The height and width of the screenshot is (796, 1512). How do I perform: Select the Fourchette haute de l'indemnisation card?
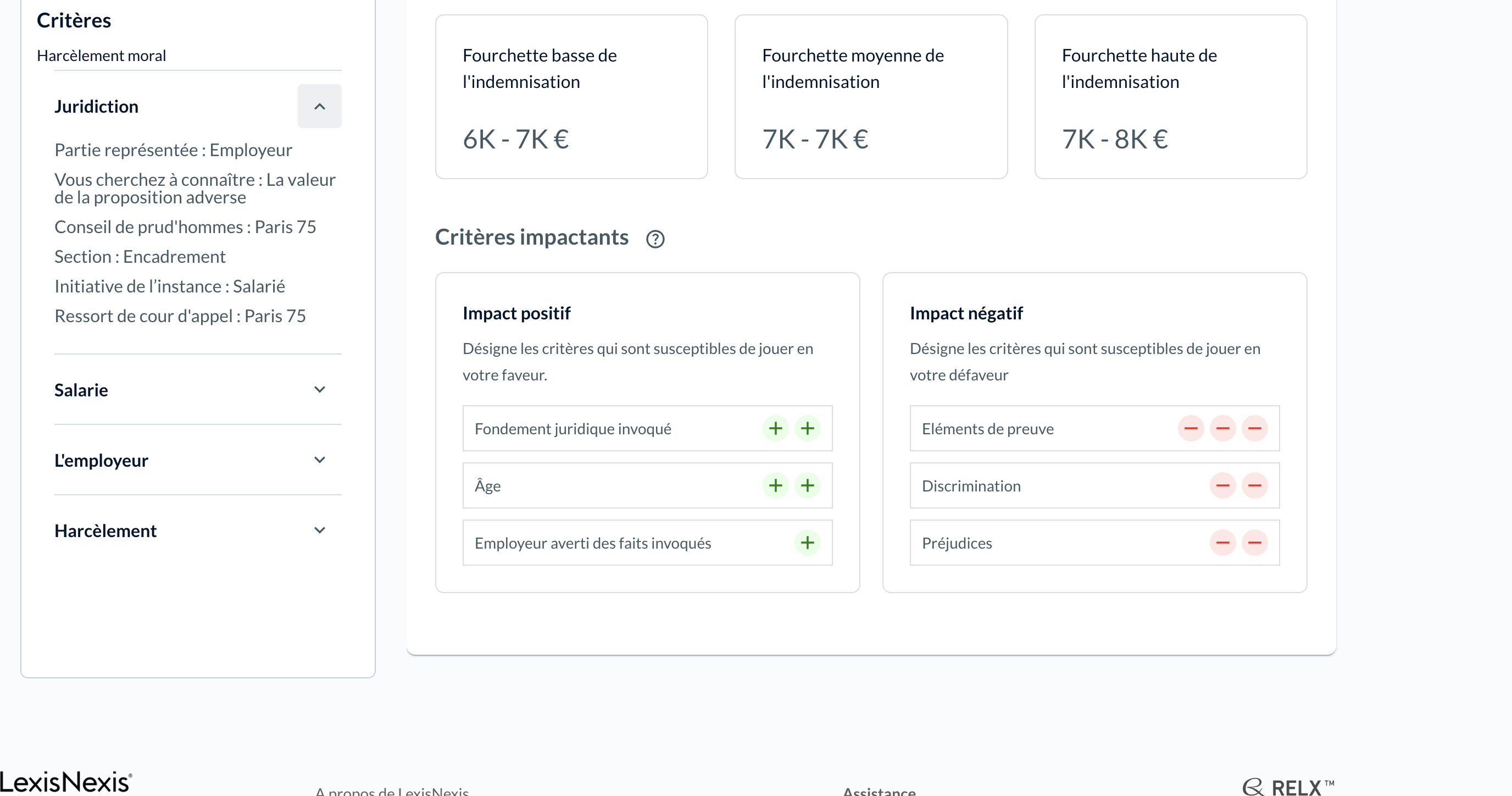1170,97
